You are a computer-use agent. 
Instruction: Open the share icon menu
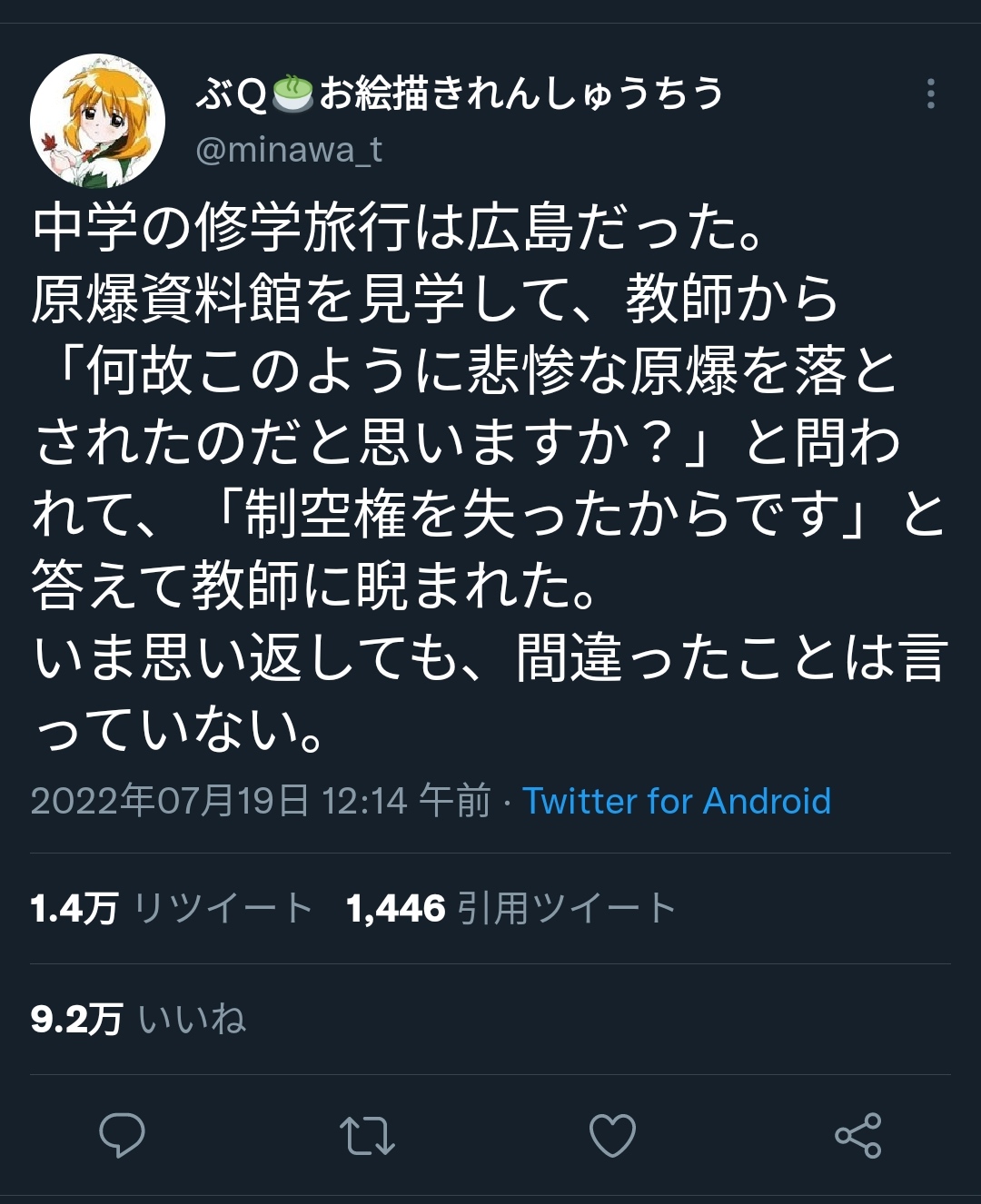[858, 1135]
